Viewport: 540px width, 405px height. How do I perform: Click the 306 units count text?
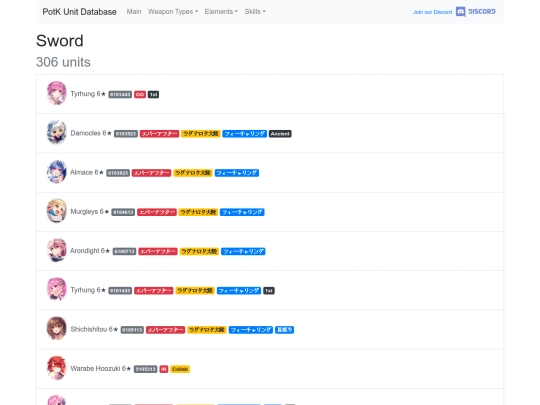pos(63,62)
